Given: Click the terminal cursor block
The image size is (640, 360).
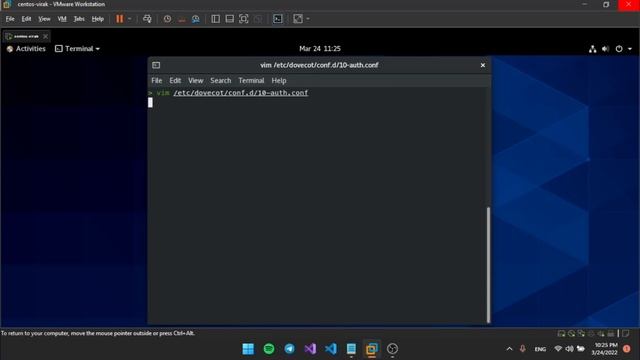Looking at the screenshot, I should click(x=150, y=102).
